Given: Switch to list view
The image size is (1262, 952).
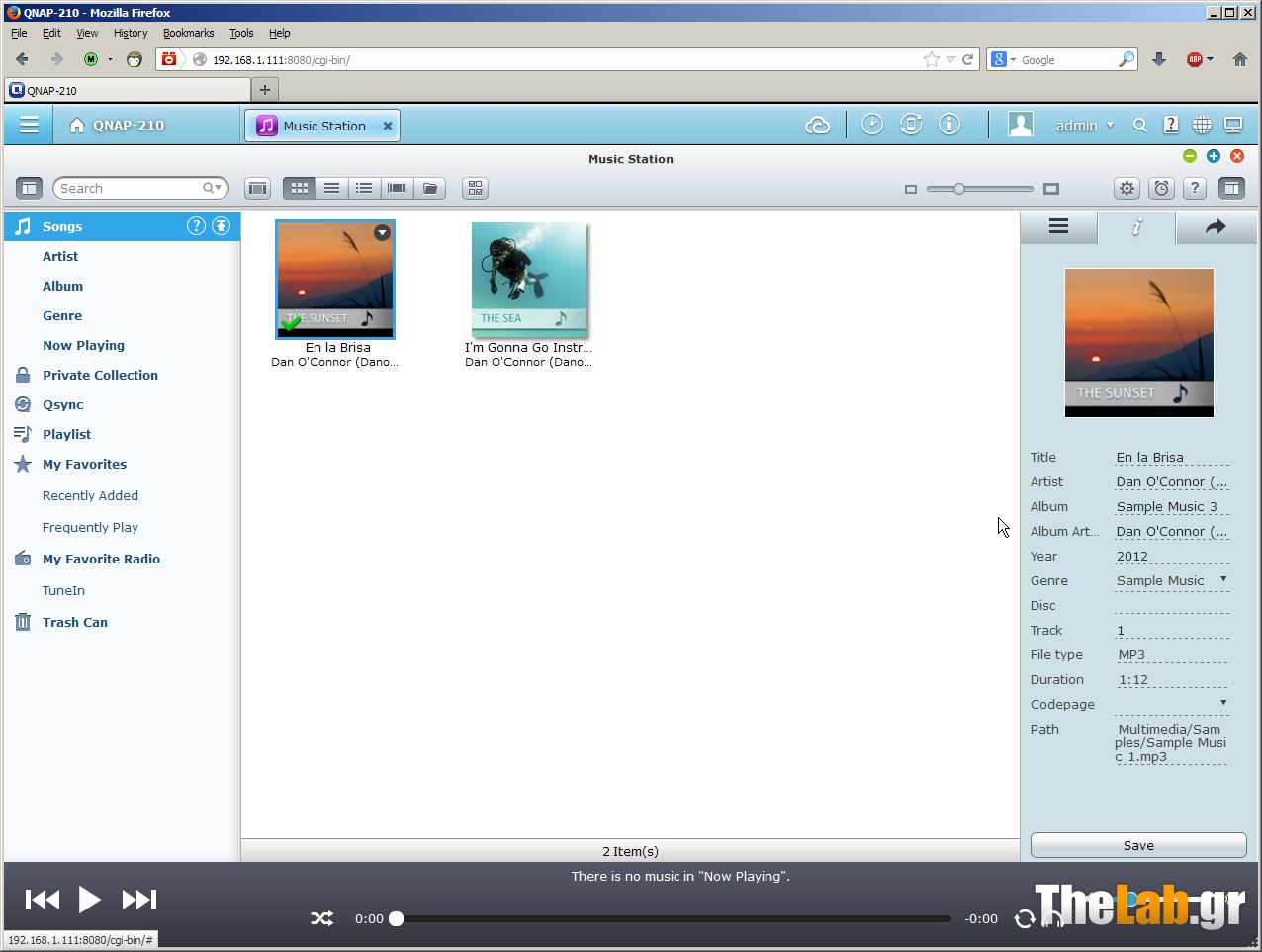Looking at the screenshot, I should click(x=332, y=188).
